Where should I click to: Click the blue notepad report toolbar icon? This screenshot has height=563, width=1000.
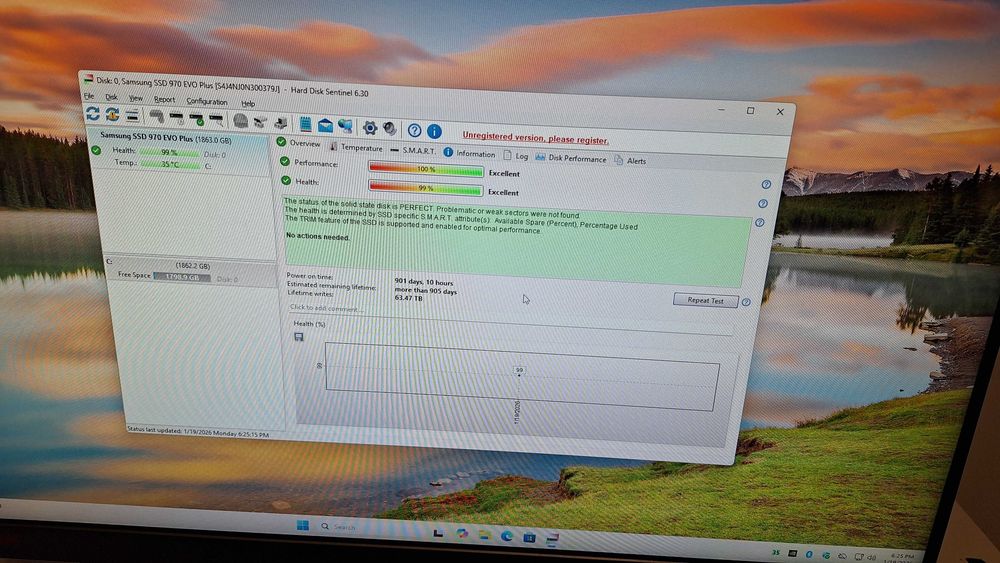(305, 124)
